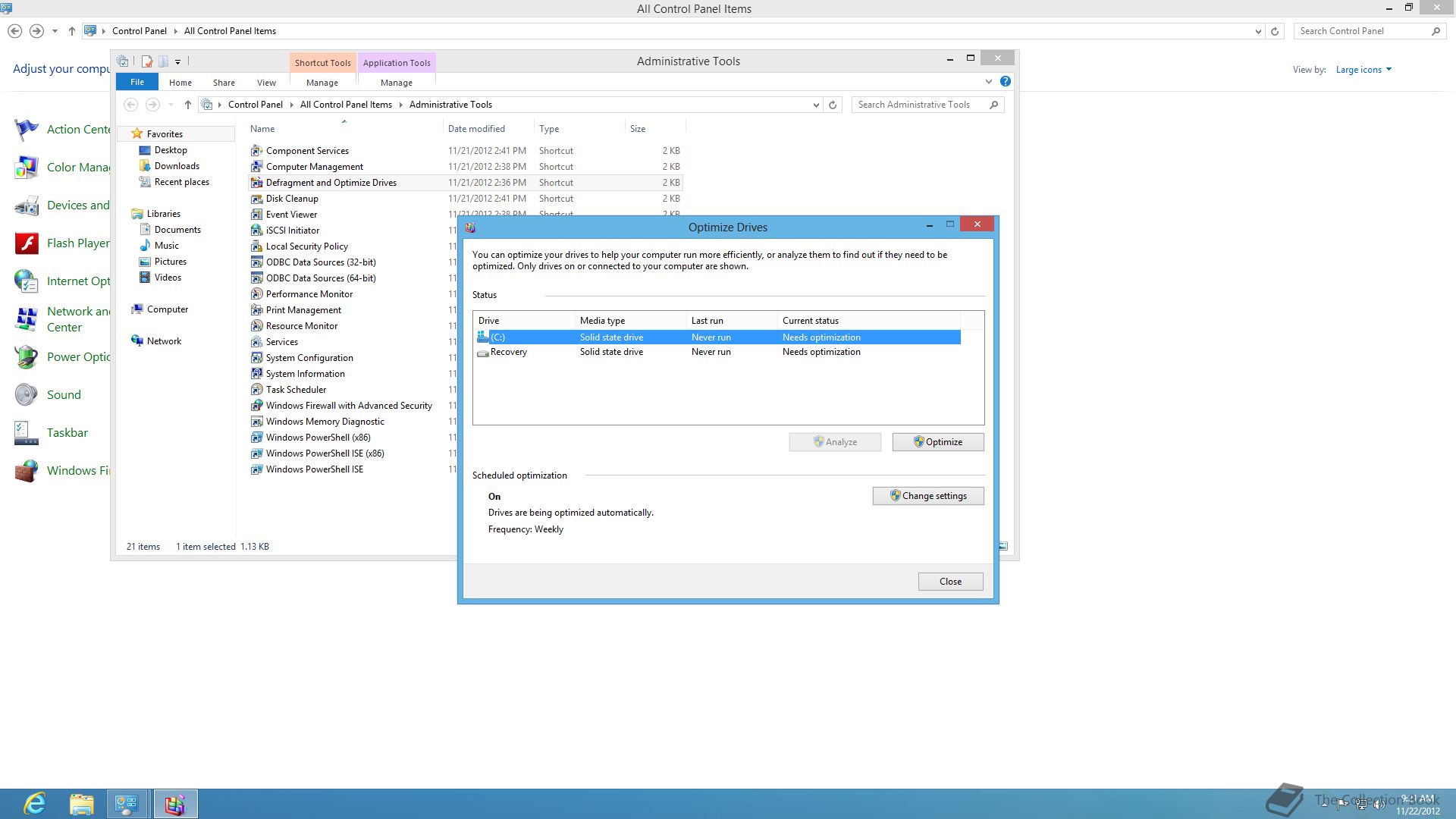This screenshot has width=1456, height=819.
Task: Open the File ribbon tab
Action: click(x=137, y=82)
